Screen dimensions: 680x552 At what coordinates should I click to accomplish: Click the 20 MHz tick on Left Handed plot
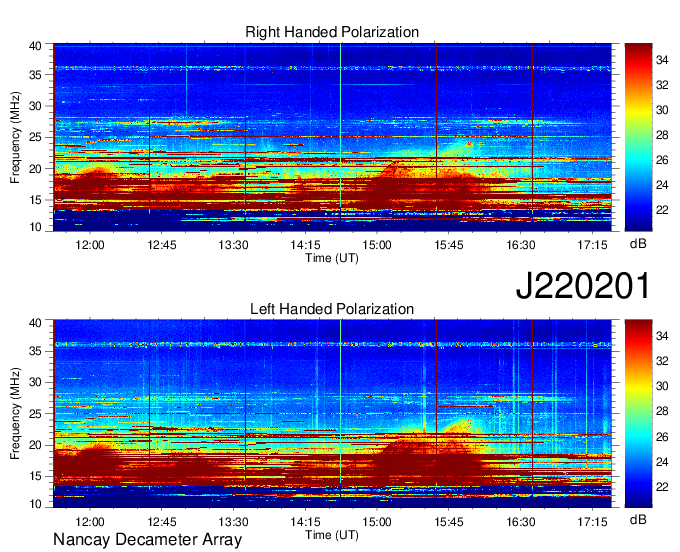point(36,445)
